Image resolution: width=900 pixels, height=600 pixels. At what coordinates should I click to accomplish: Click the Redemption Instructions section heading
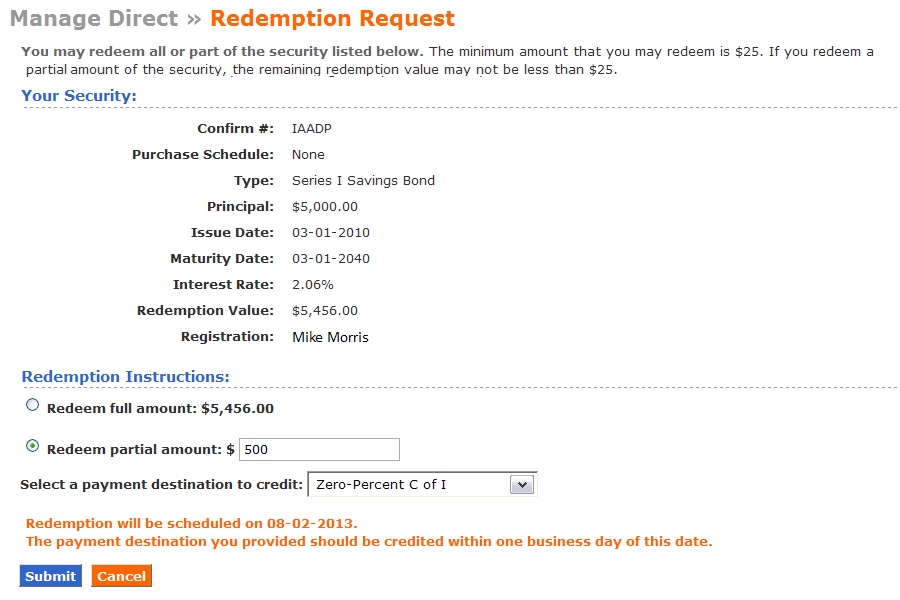(x=126, y=377)
